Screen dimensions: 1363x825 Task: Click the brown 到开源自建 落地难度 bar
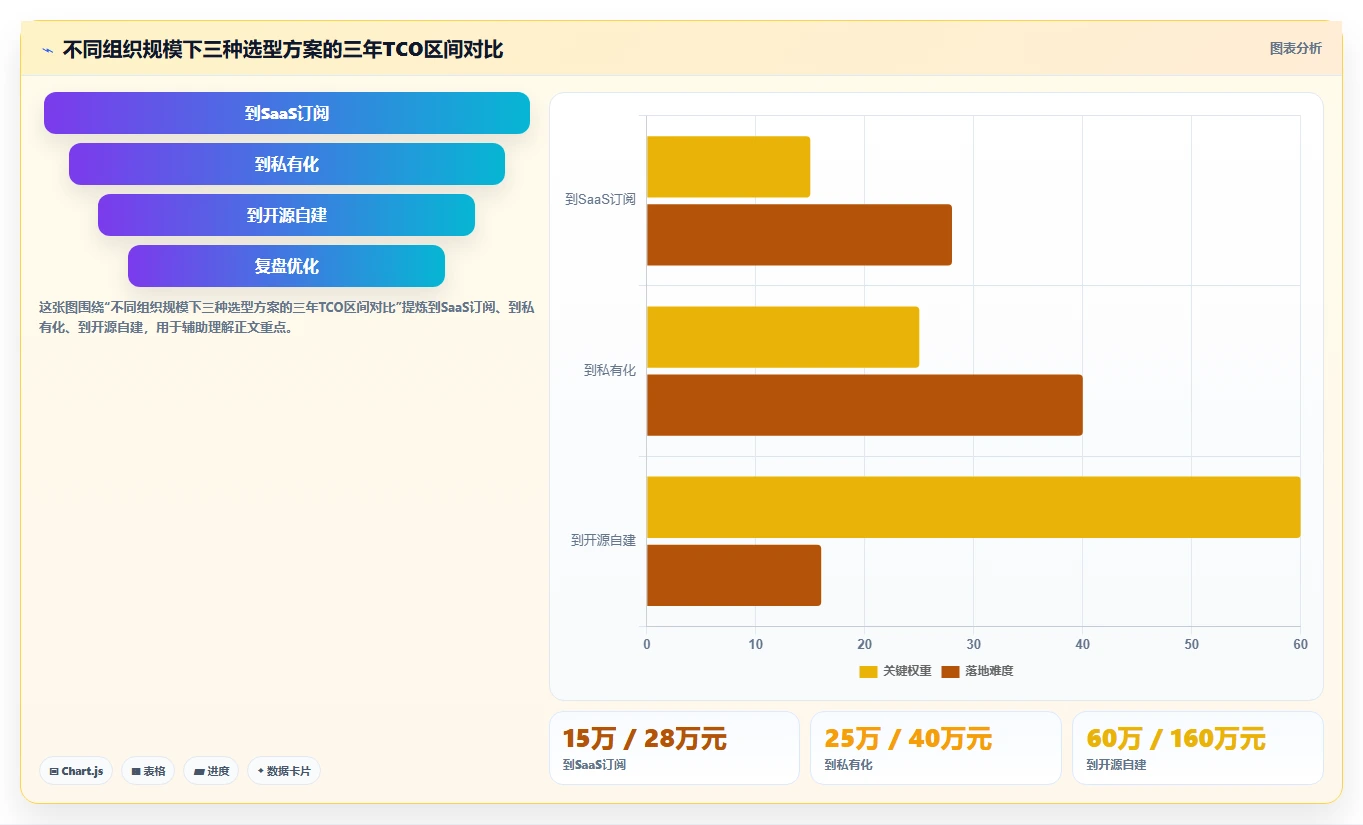point(734,575)
